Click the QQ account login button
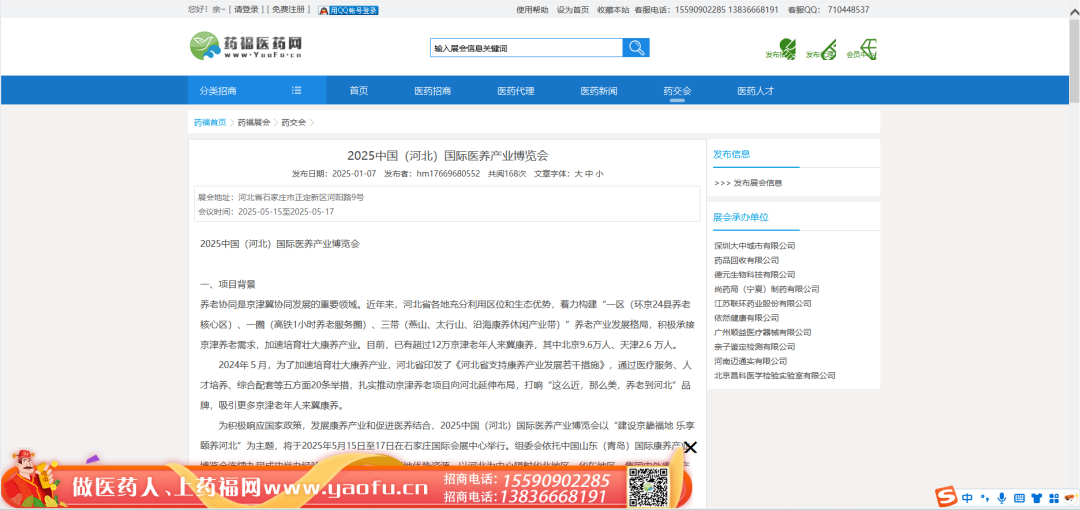The image size is (1080, 510). click(x=348, y=10)
